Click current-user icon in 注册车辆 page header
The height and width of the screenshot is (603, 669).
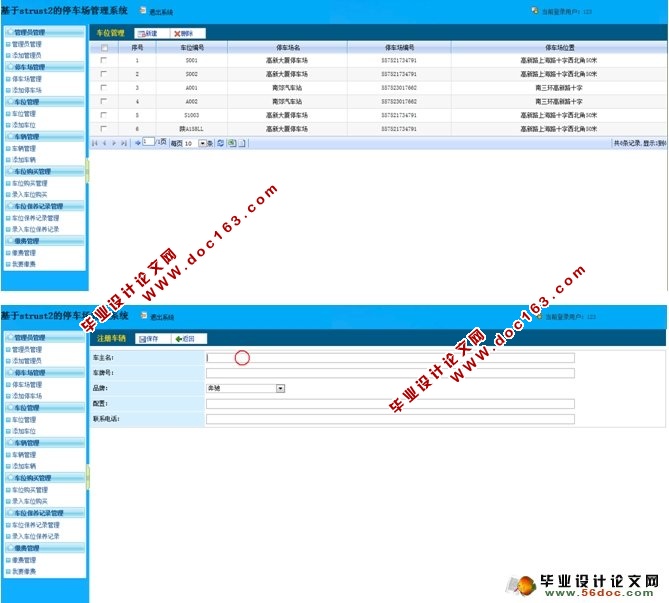click(x=539, y=316)
